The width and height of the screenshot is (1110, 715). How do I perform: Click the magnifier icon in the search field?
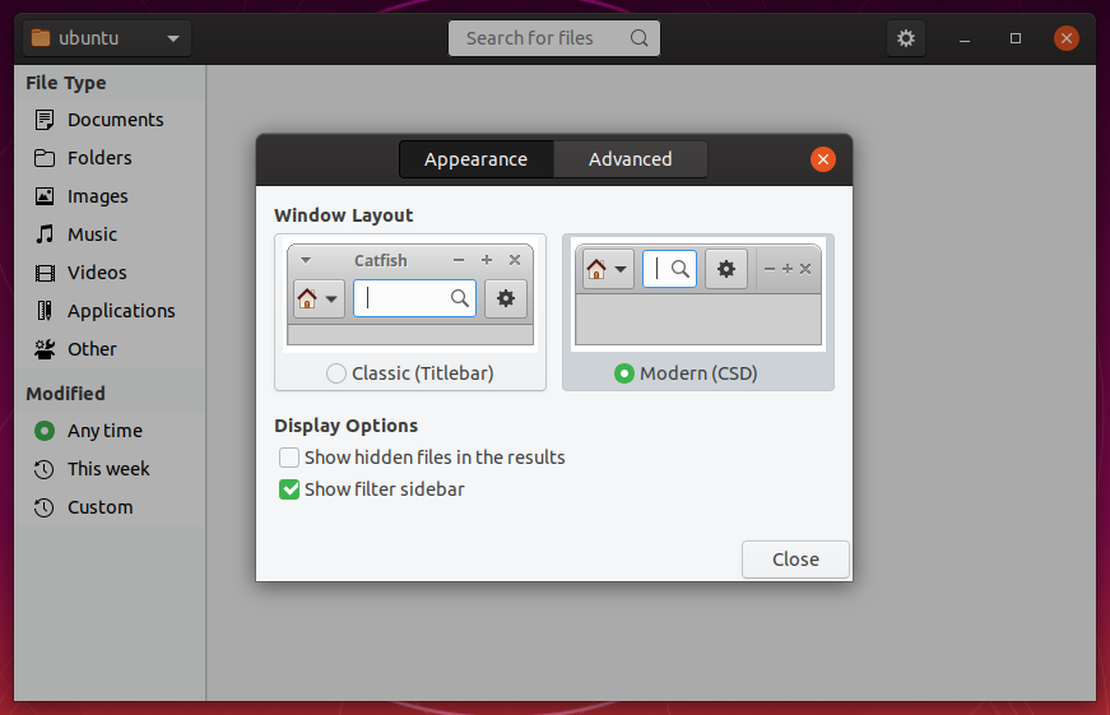point(638,38)
